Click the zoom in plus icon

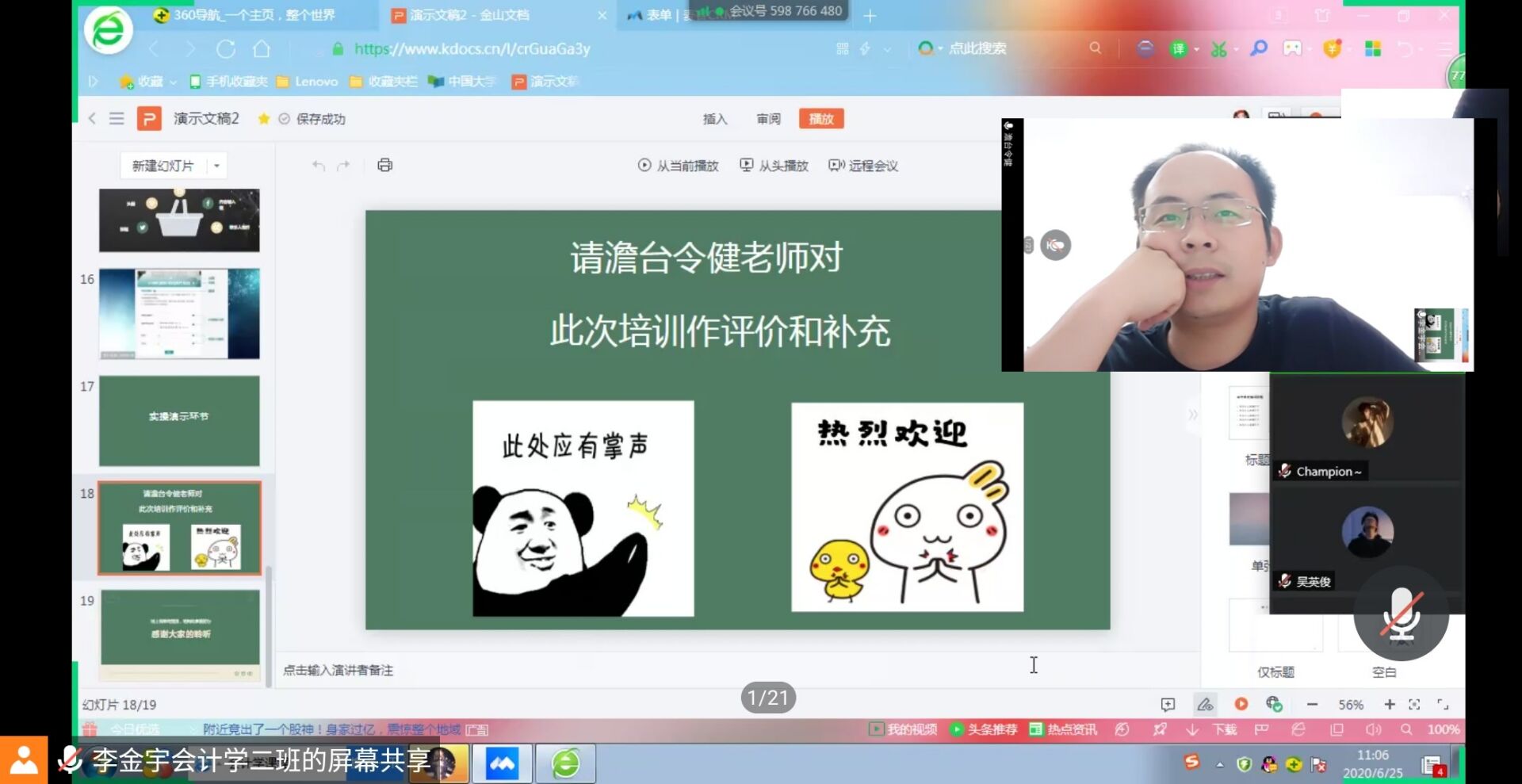click(1390, 704)
